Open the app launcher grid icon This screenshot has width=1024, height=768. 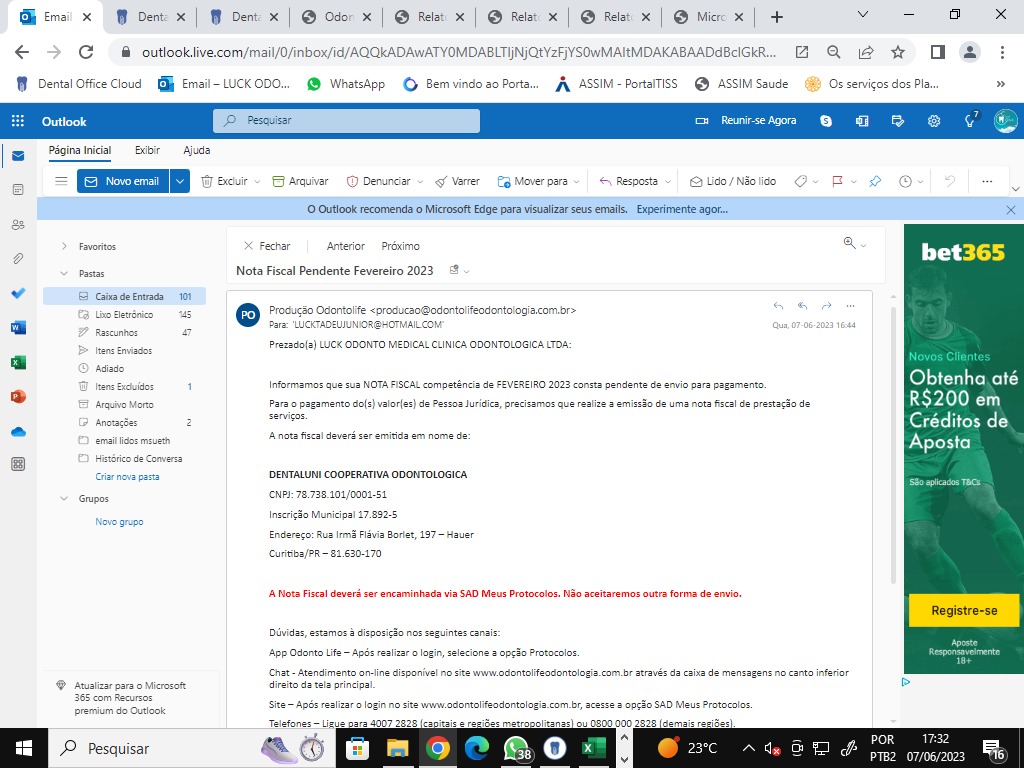[x=18, y=121]
